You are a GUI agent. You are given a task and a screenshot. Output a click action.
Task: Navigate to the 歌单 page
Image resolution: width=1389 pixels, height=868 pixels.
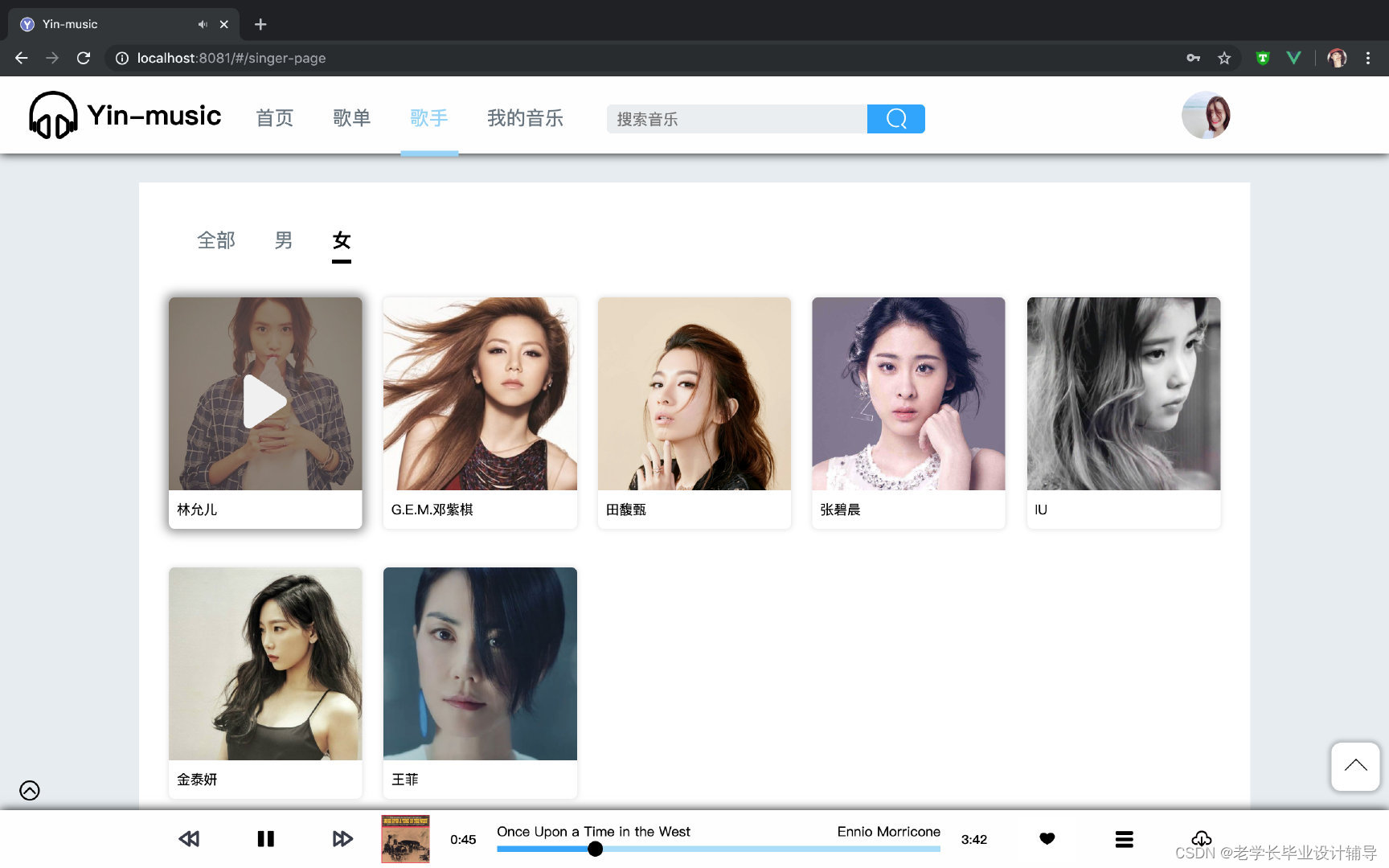(351, 118)
